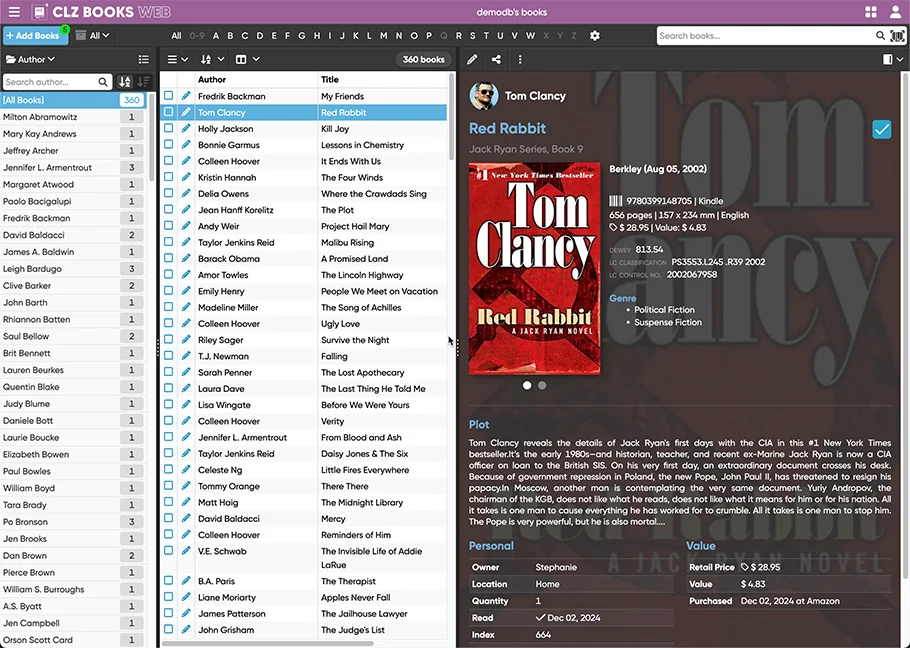Filter books by letter C
Image resolution: width=910 pixels, height=648 pixels.
[245, 36]
